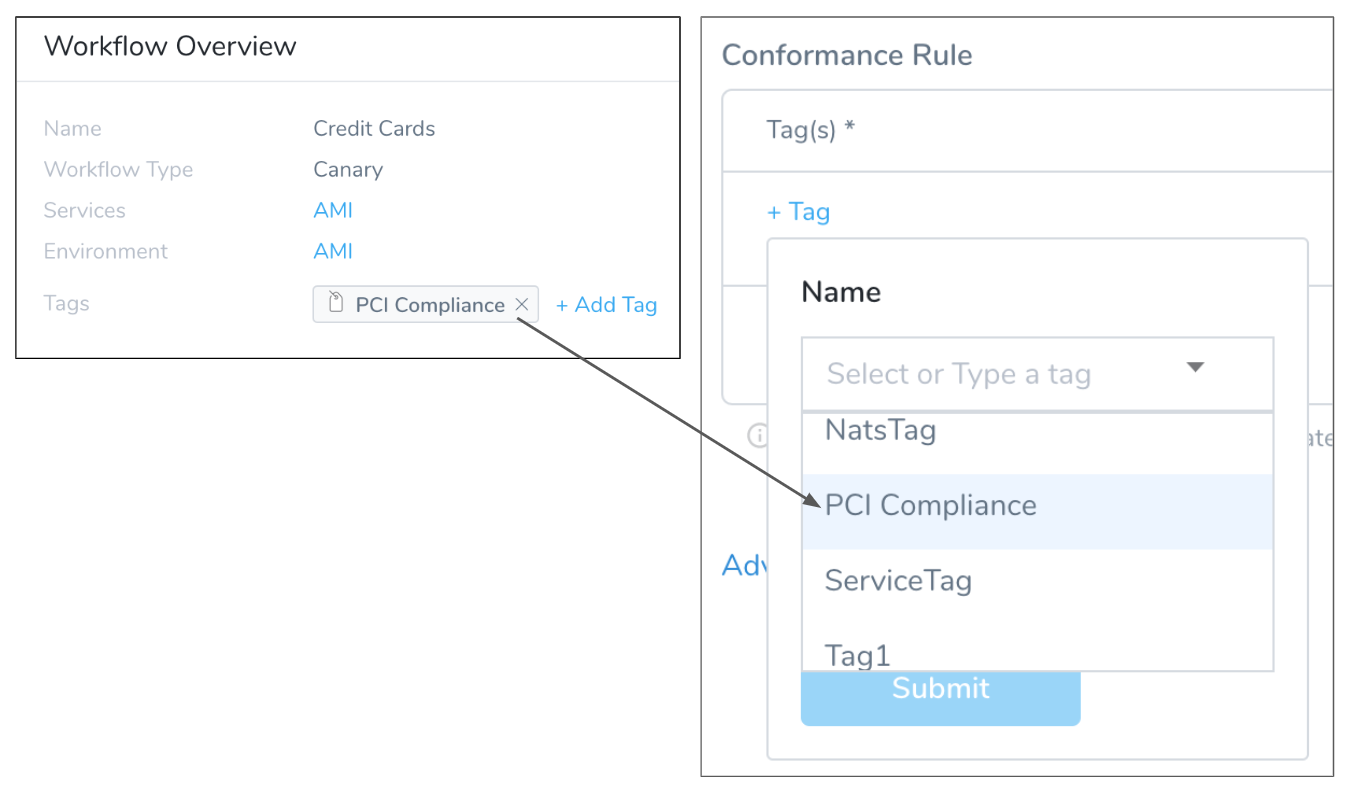Click the tag icon inside PCI Compliance chip

[336, 304]
